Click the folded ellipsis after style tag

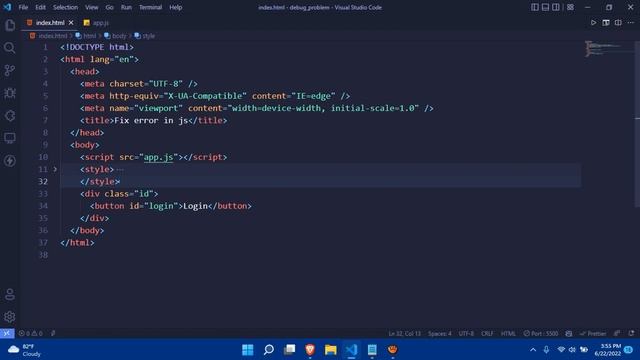coord(120,169)
